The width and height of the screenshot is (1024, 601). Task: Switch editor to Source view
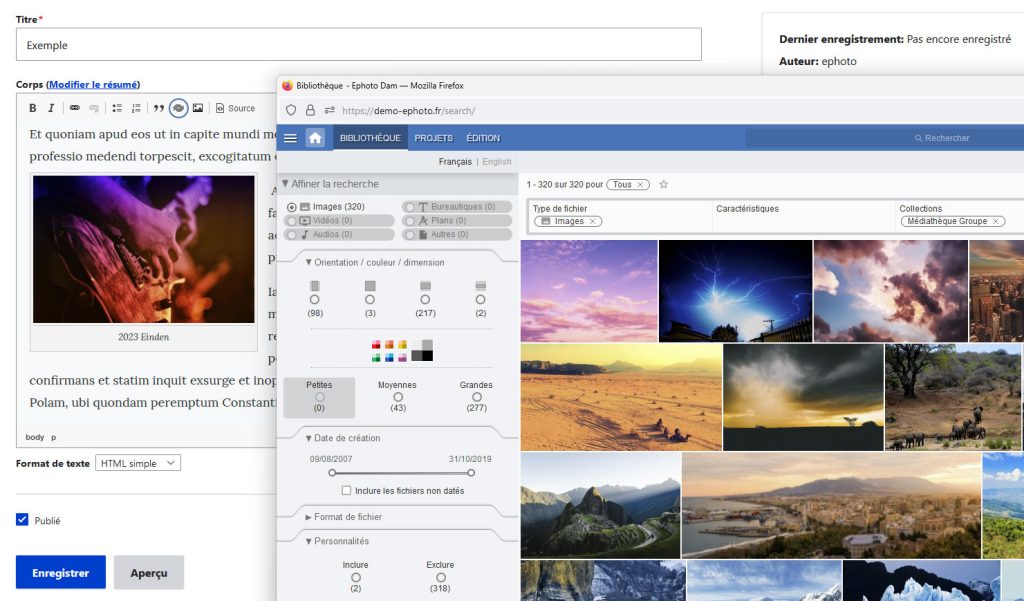pyautogui.click(x=235, y=108)
